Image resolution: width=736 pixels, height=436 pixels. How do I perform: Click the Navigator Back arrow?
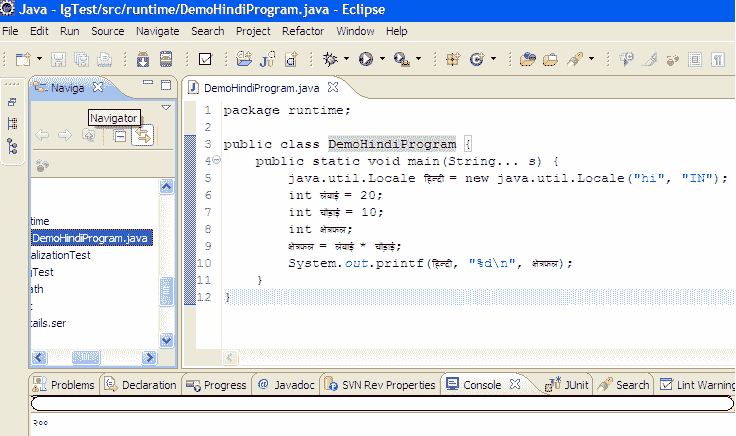[42, 136]
